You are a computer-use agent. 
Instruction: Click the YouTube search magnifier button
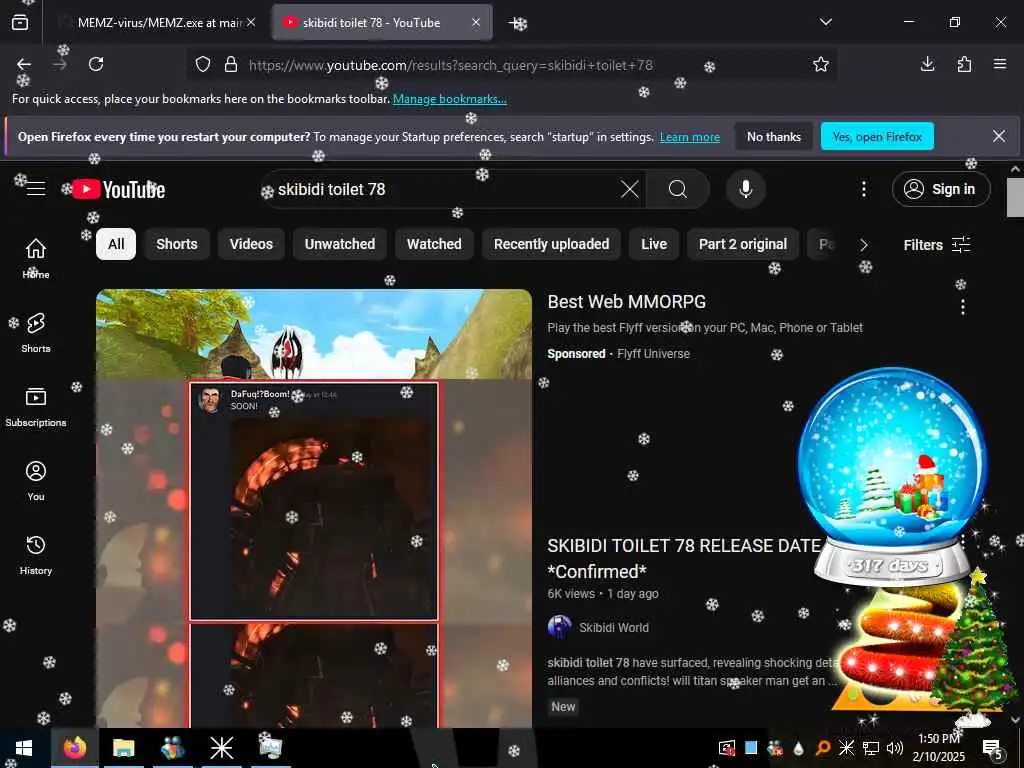pos(678,189)
